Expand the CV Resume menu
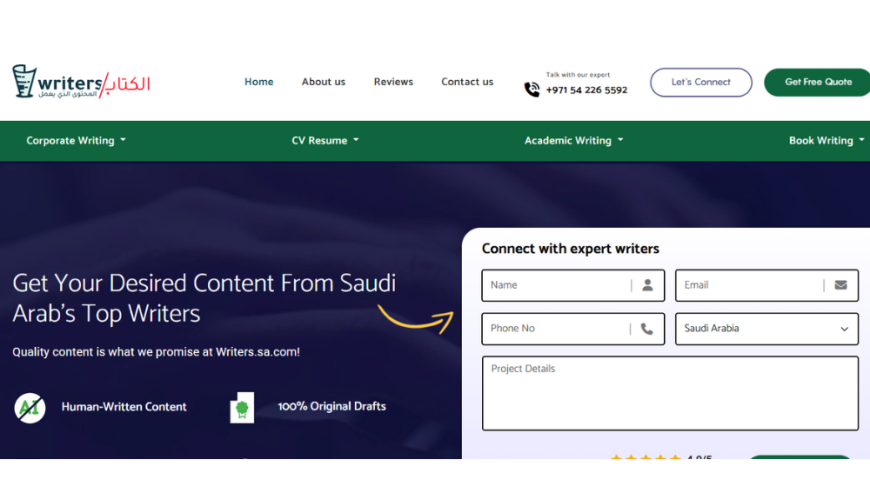This screenshot has height=493, width=870. coord(325,141)
